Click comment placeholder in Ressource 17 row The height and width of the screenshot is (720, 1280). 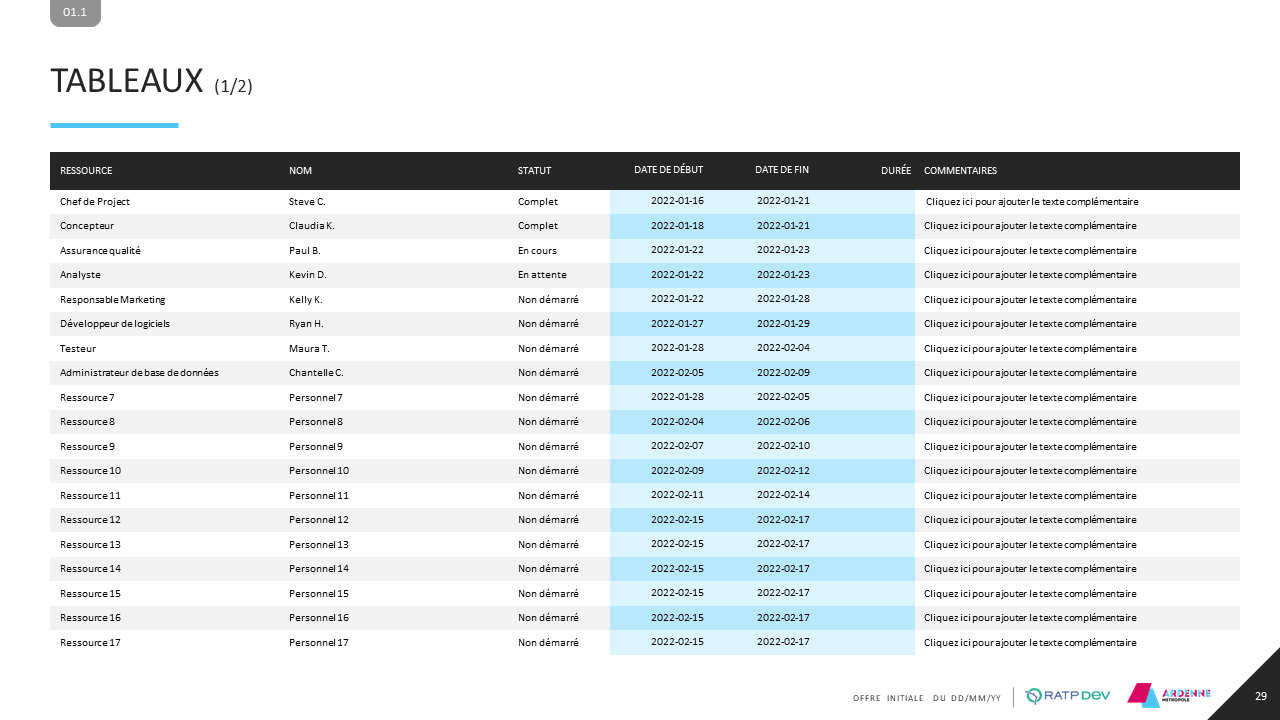(1030, 643)
